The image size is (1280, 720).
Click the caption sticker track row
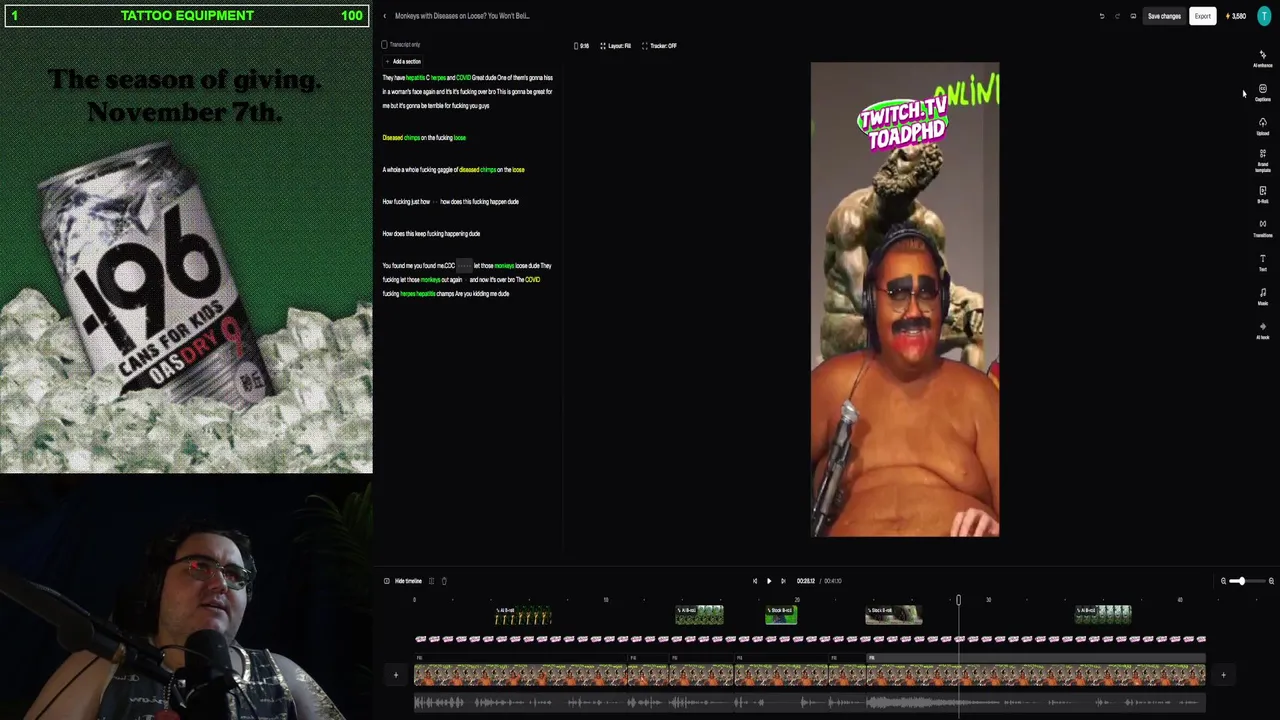point(810,639)
